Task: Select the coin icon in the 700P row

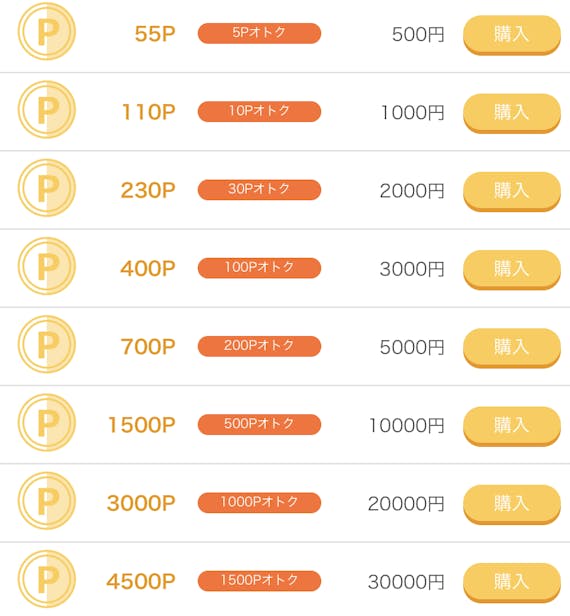Action: coord(47,344)
